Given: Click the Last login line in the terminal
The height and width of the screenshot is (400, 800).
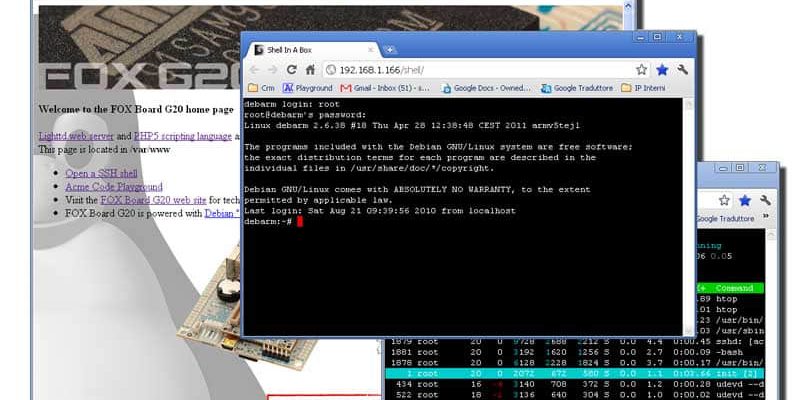Looking at the screenshot, I should [x=380, y=211].
